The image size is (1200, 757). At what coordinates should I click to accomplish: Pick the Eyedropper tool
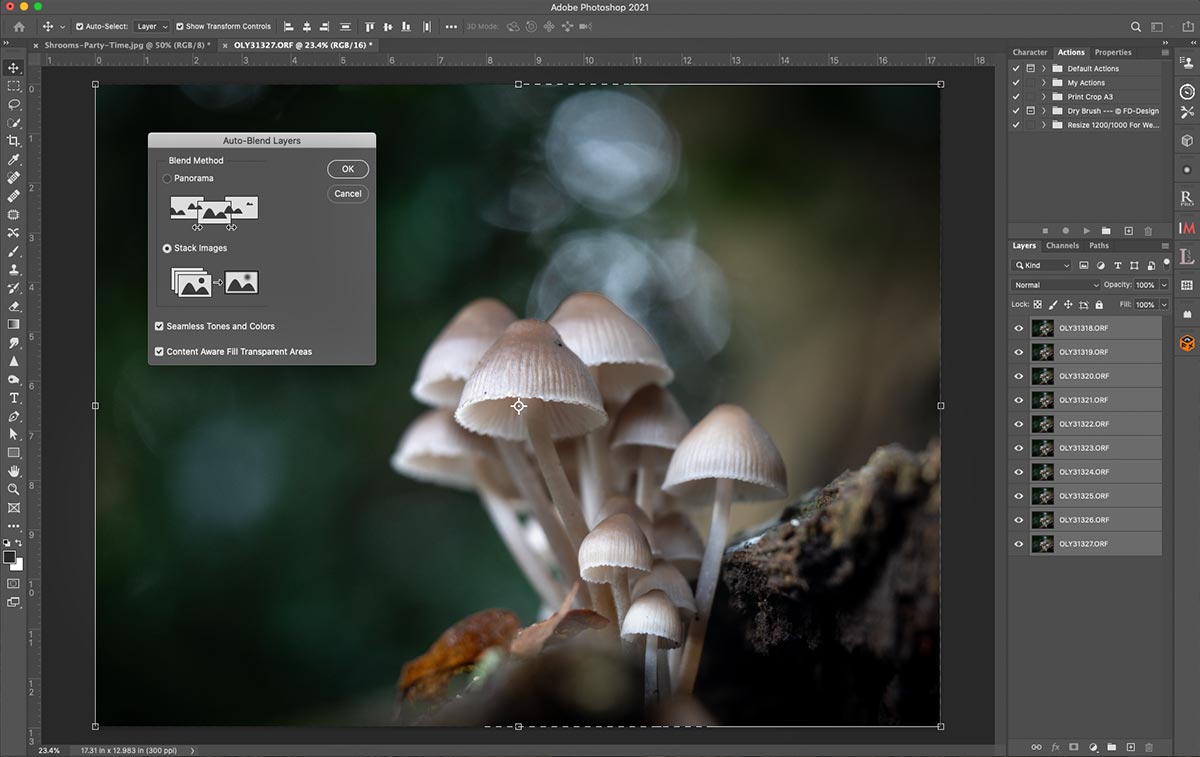(x=14, y=160)
